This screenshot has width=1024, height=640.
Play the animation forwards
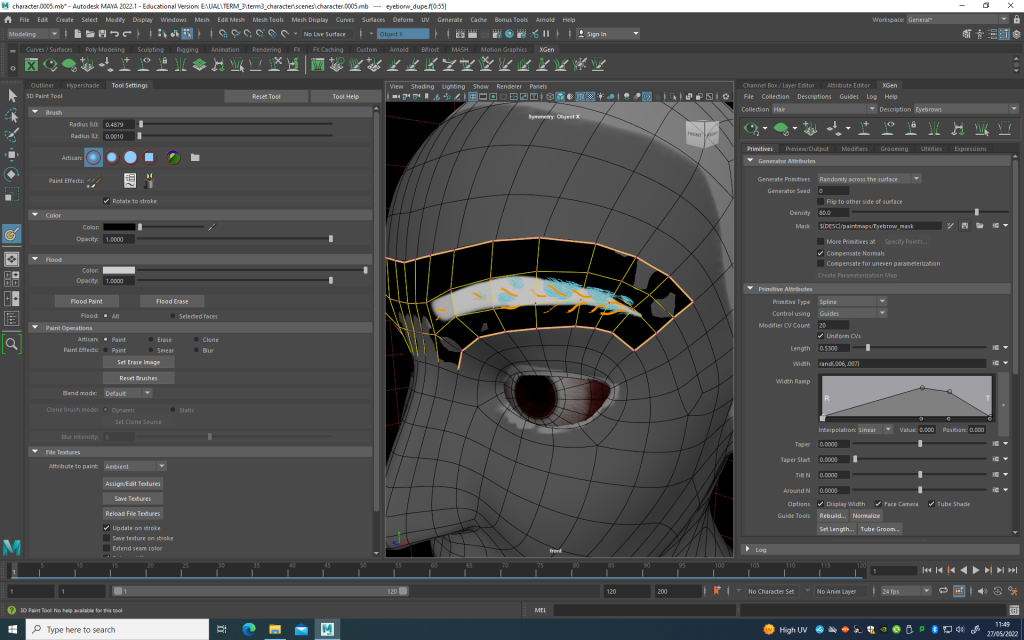click(x=976, y=570)
